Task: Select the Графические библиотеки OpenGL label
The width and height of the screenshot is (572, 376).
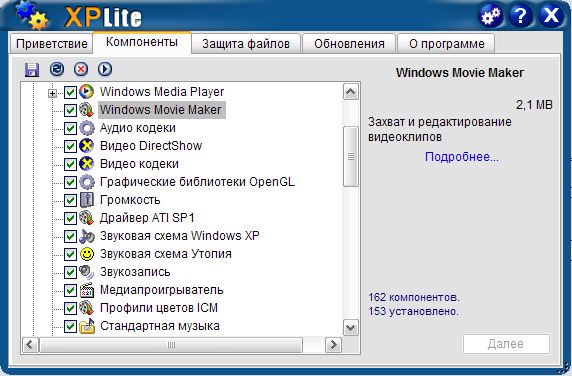Action: coord(197,182)
